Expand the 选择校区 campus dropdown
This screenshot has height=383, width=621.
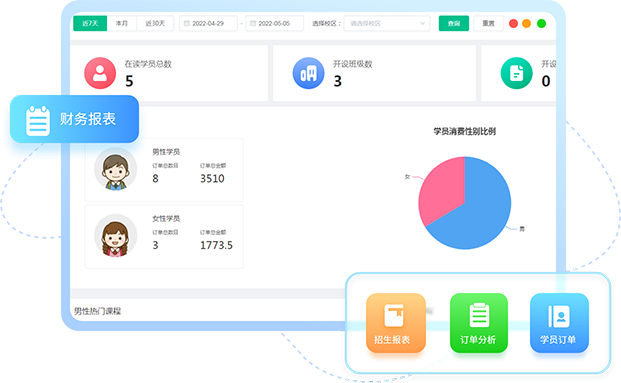(x=387, y=23)
